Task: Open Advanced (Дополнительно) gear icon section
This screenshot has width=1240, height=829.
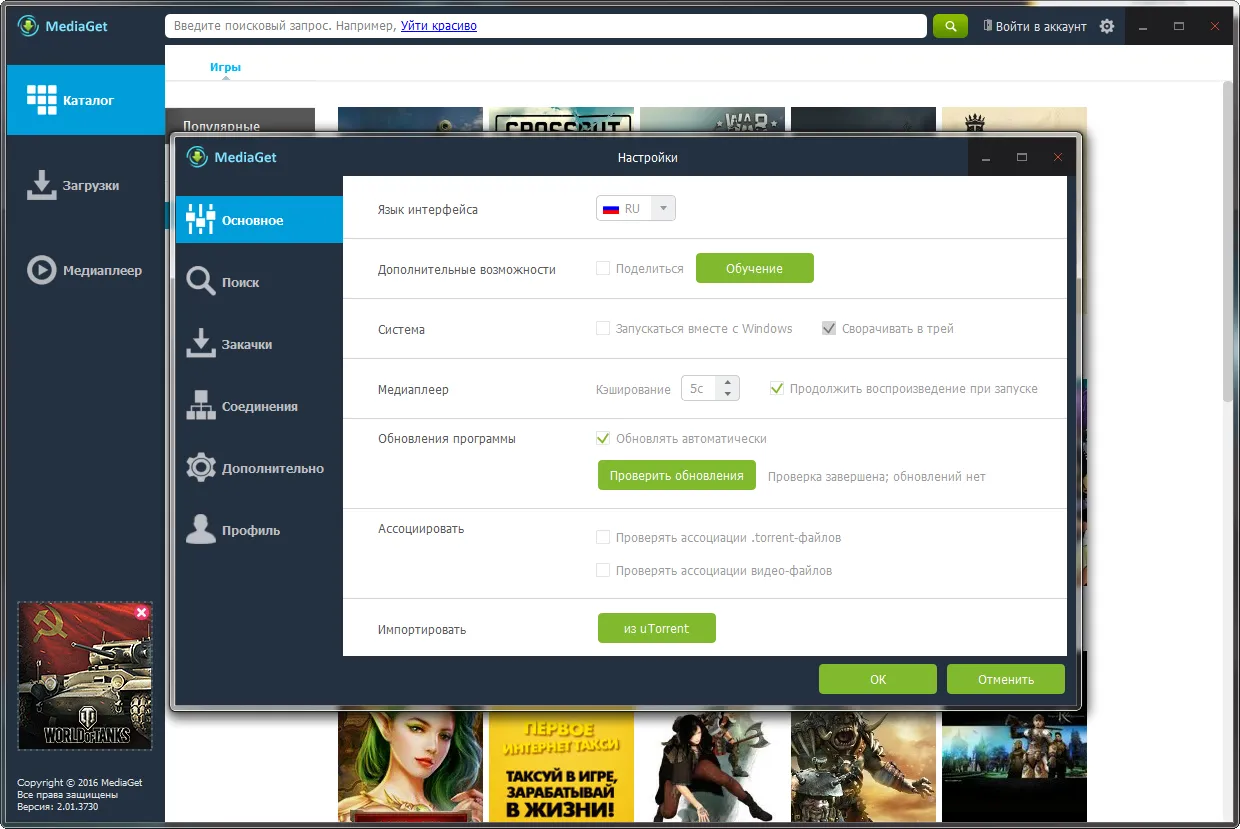Action: click(200, 468)
